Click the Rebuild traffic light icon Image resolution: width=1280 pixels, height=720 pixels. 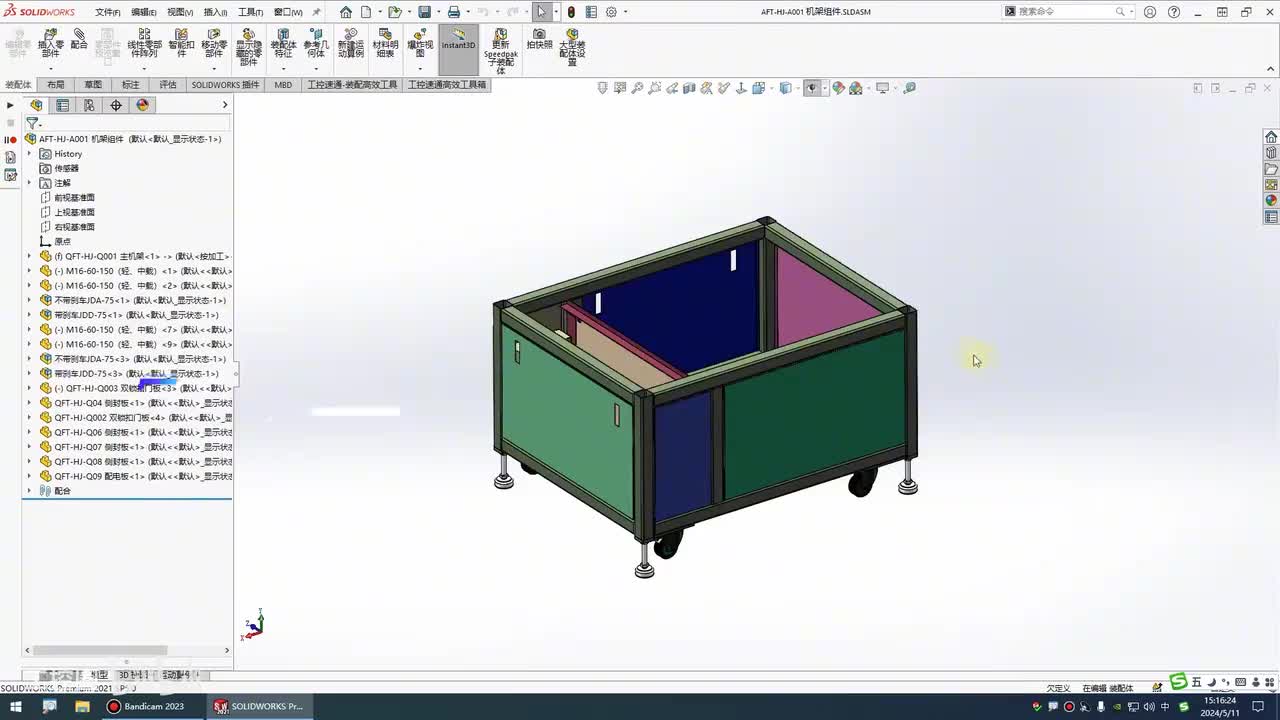click(571, 12)
